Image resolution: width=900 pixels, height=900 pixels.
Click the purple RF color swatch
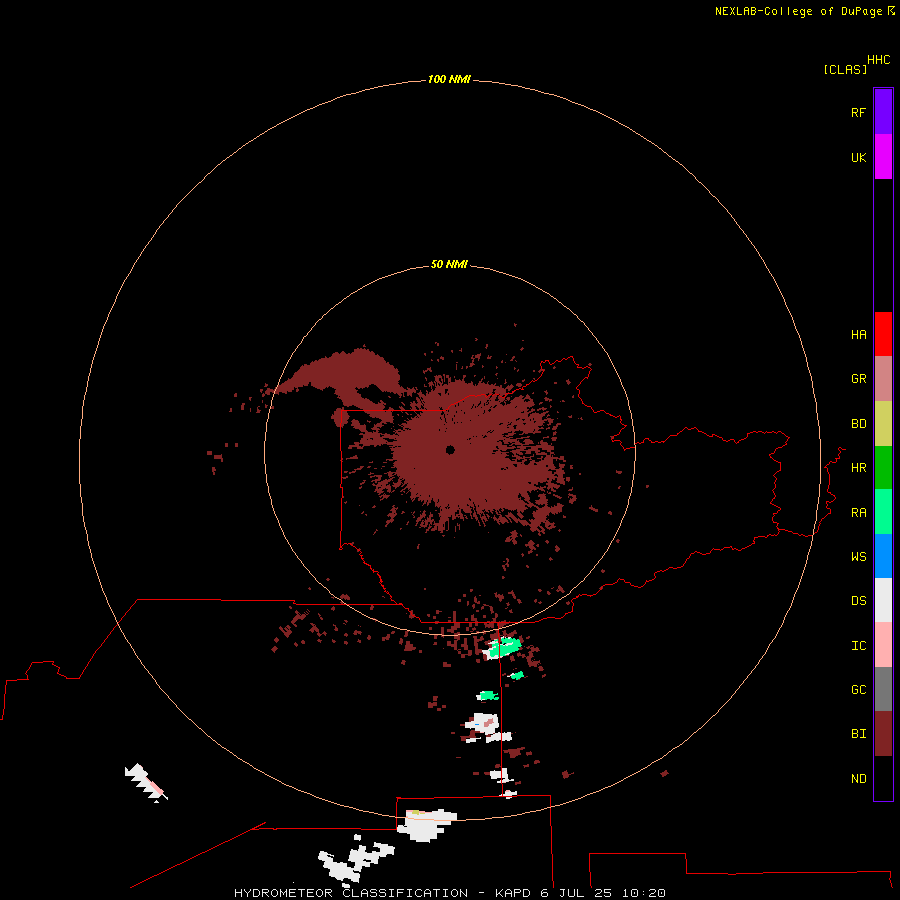pos(883,112)
